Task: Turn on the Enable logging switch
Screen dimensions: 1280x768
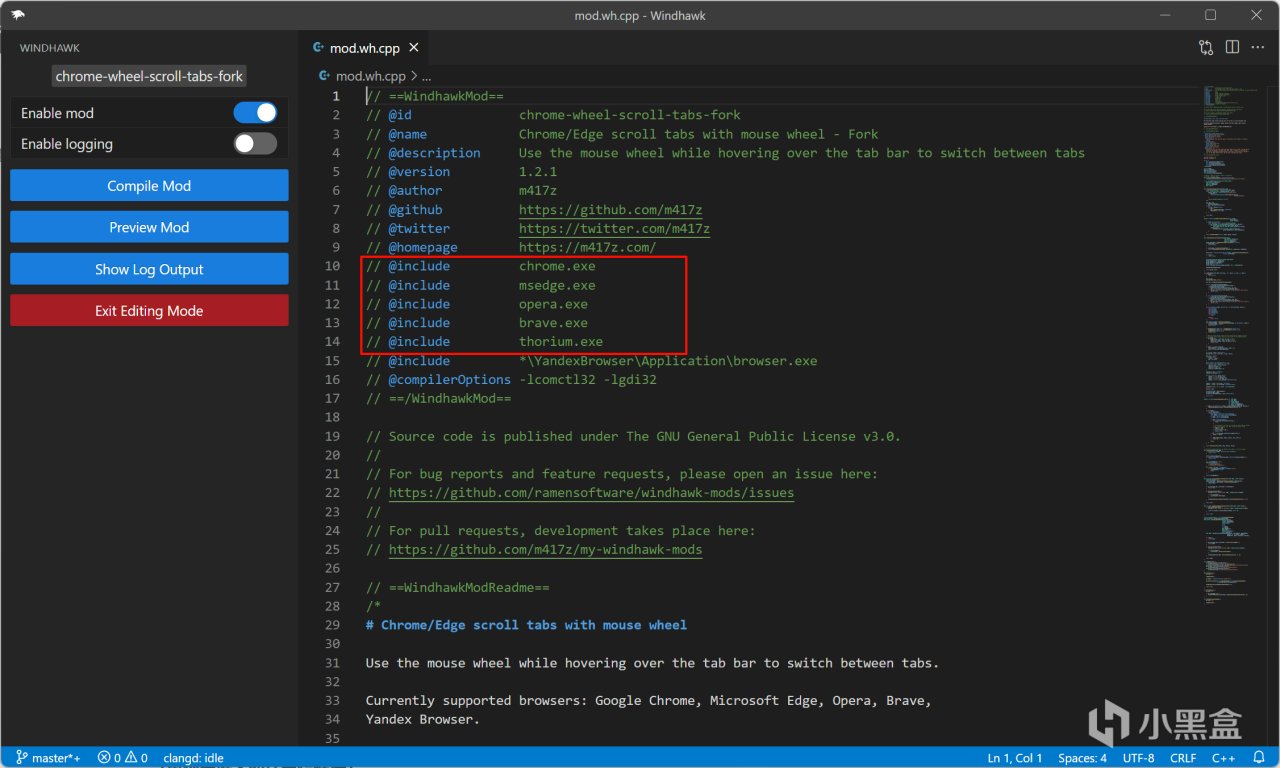Action: click(x=255, y=144)
